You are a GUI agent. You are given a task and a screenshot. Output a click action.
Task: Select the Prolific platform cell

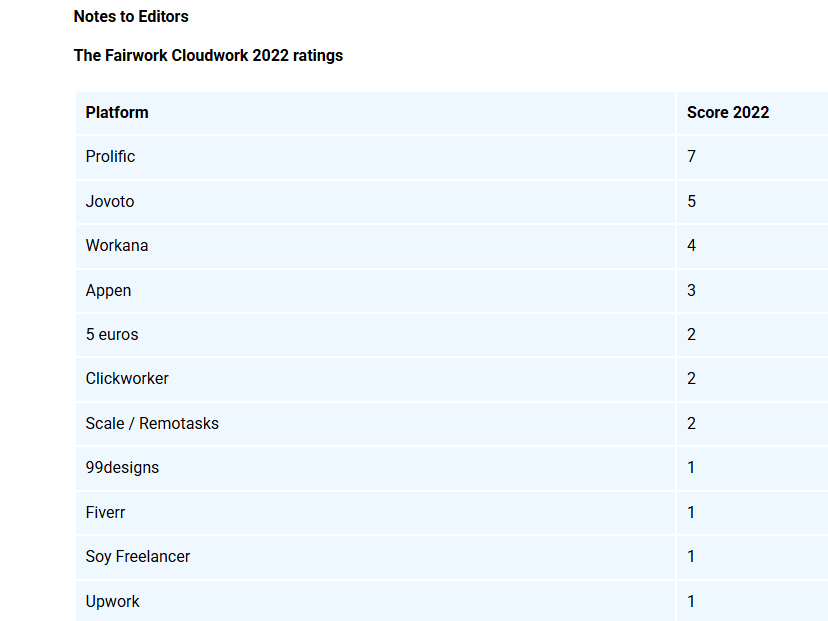110,156
